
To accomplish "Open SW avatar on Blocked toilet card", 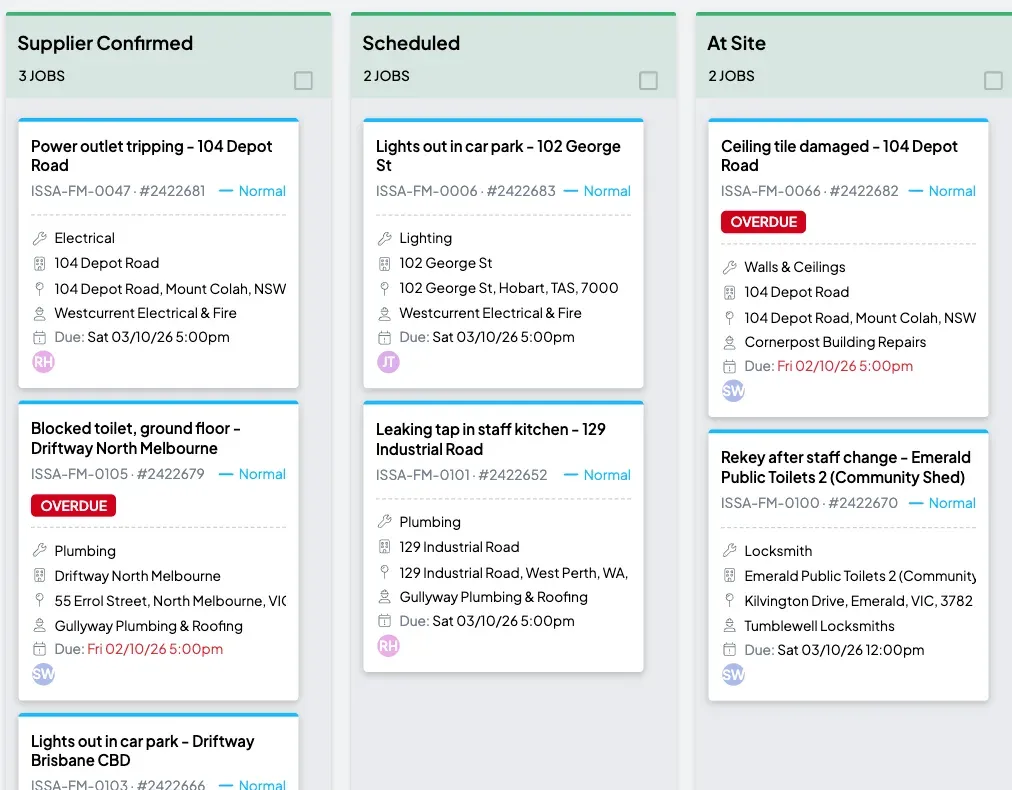I will (x=43, y=674).
